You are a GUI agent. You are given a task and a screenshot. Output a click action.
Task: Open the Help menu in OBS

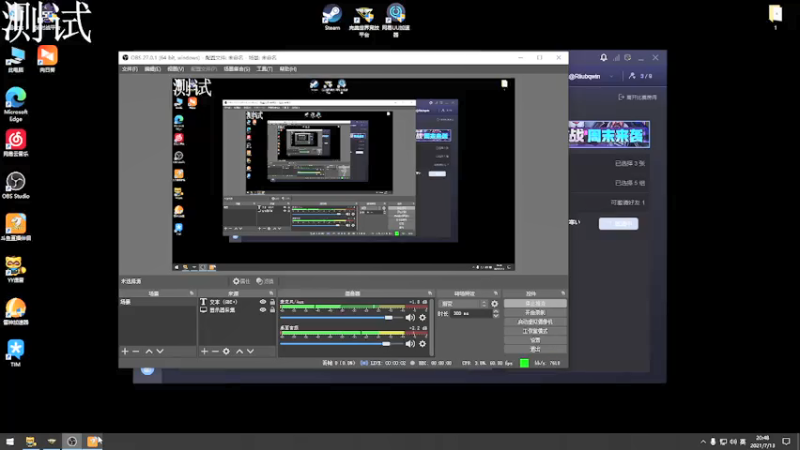(288, 69)
